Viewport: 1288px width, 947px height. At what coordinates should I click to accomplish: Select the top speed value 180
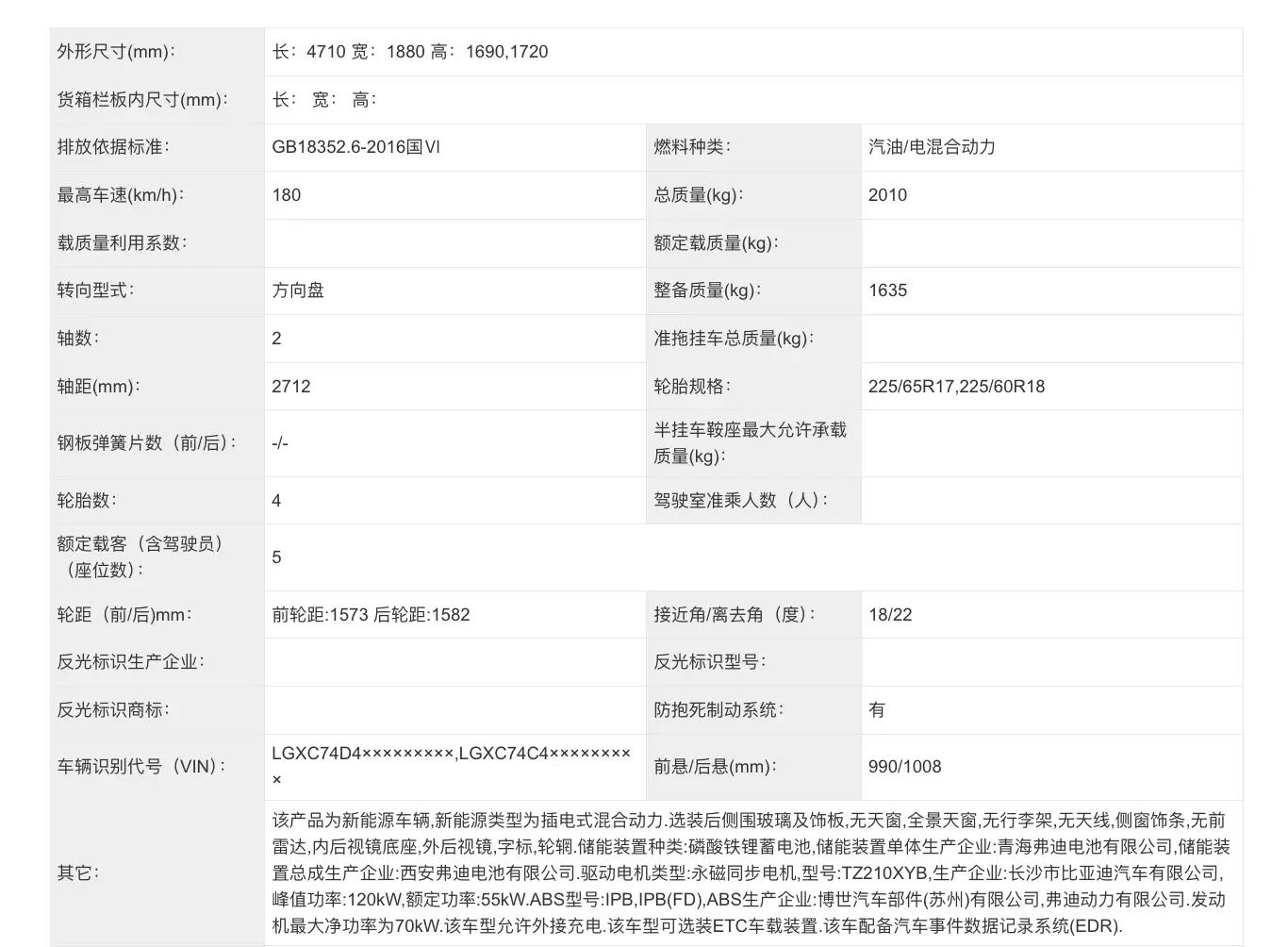(x=287, y=195)
